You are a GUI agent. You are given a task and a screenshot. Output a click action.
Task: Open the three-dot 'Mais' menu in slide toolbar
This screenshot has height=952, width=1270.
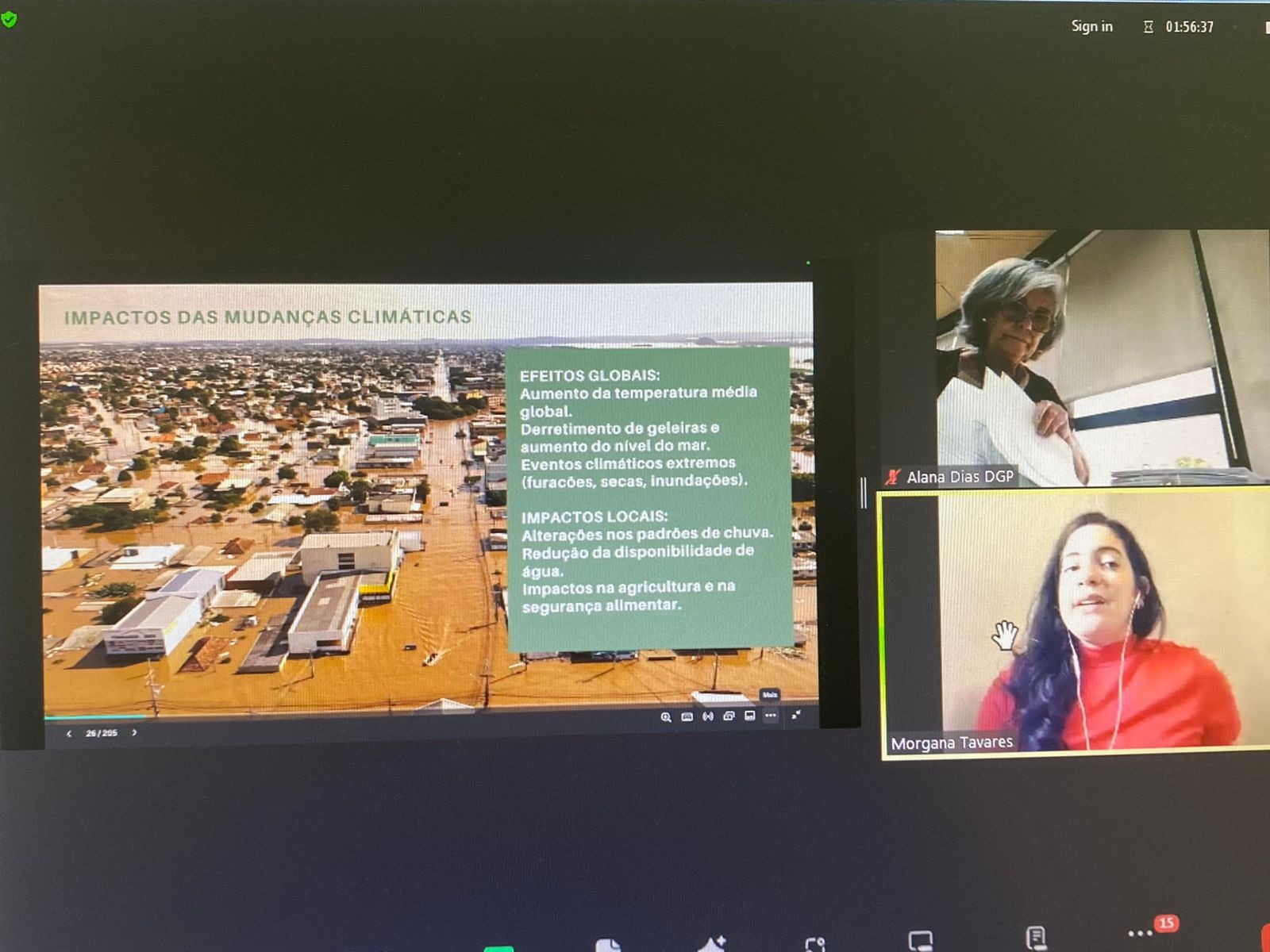(770, 716)
